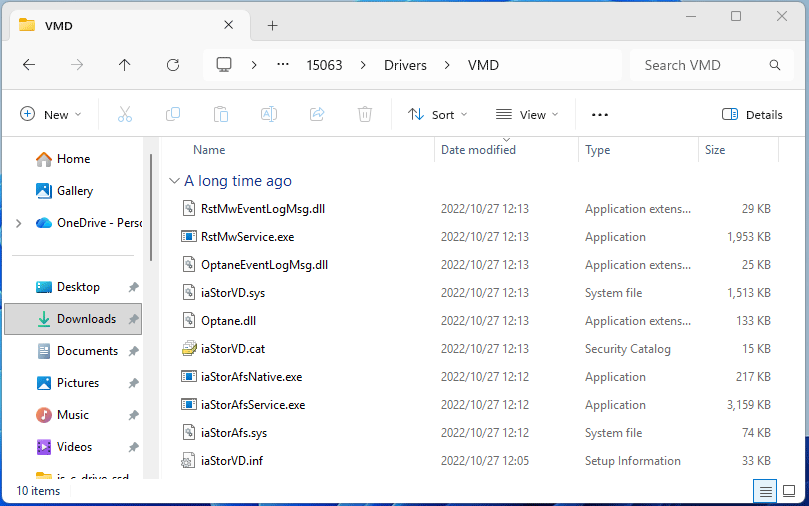Open Videos in the sidebar
Image resolution: width=809 pixels, height=506 pixels.
pos(74,447)
